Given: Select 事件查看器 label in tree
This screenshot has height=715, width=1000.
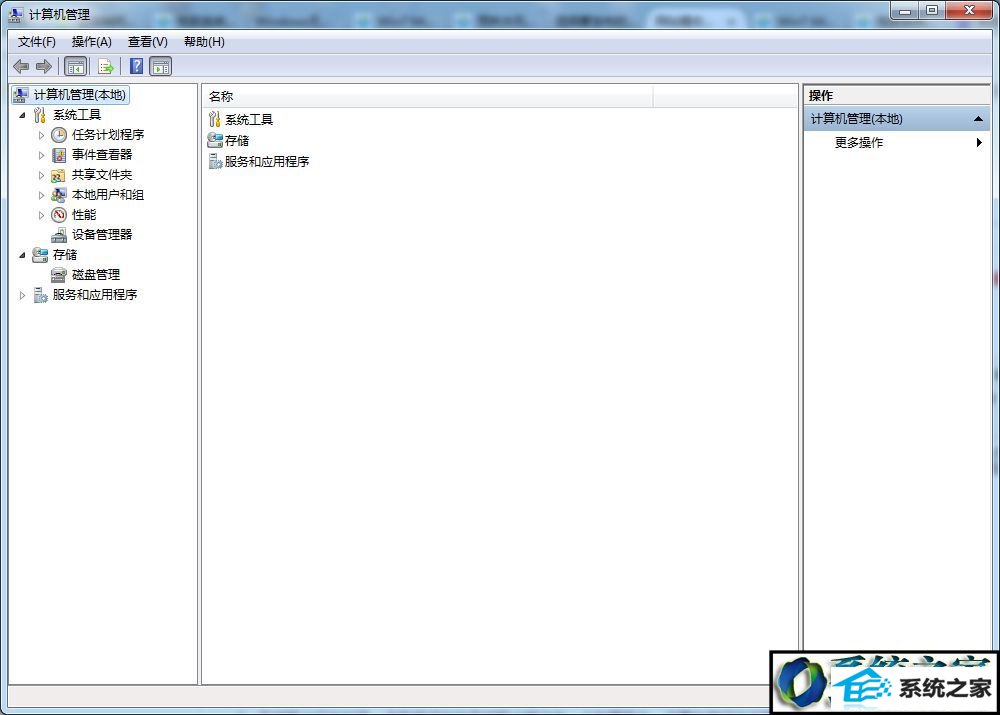Looking at the screenshot, I should click(102, 155).
